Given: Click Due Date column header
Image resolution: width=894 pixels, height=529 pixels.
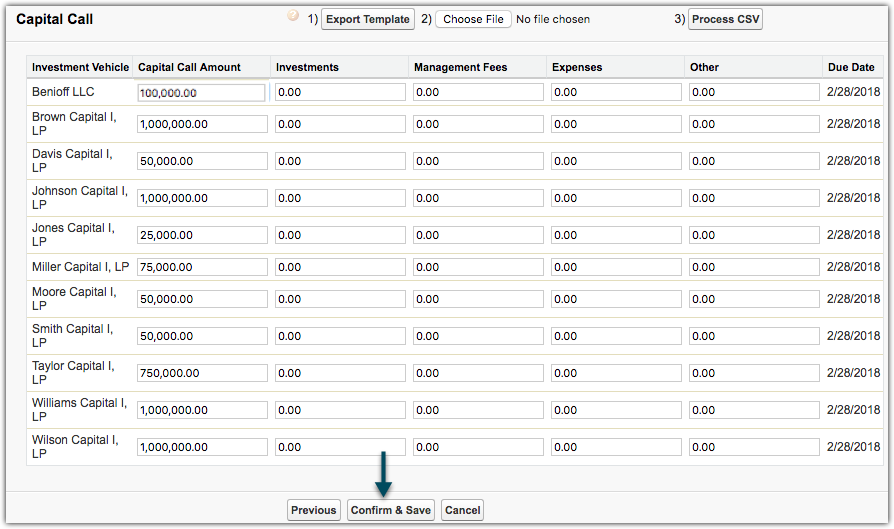Looking at the screenshot, I should point(851,67).
